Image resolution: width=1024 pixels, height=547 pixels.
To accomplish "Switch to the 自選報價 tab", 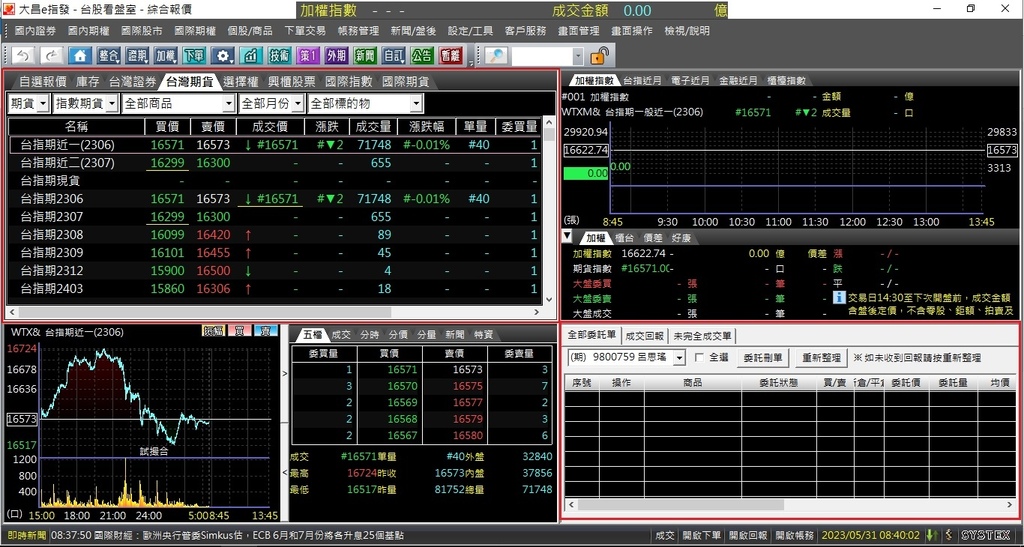I will tap(42, 82).
